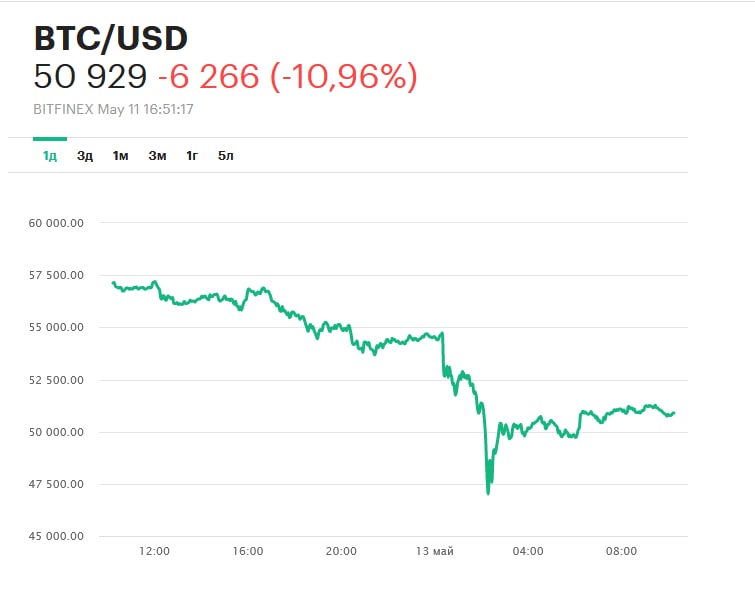Image resolution: width=755 pixels, height=591 pixels.
Task: Click the 60 000.00 price axis label
Action: click(x=58, y=223)
